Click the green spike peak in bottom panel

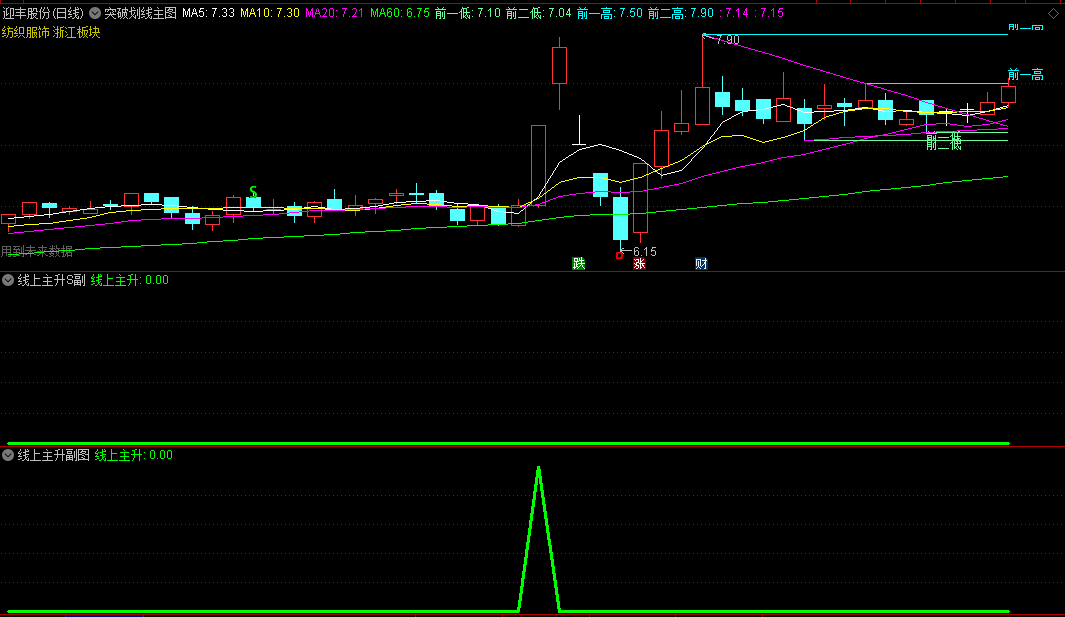539,469
